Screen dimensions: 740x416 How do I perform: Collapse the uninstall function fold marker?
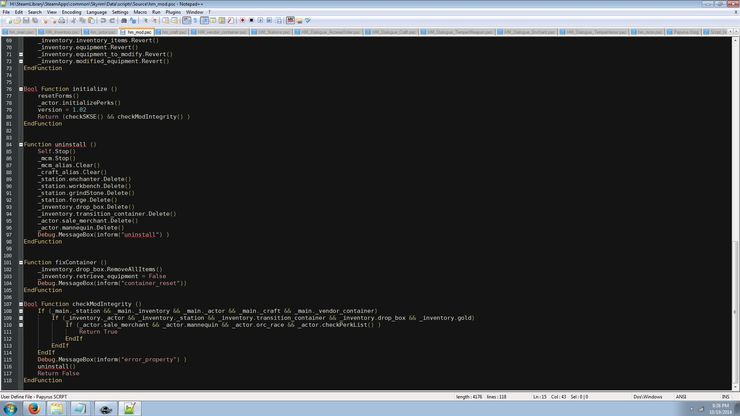(x=21, y=144)
